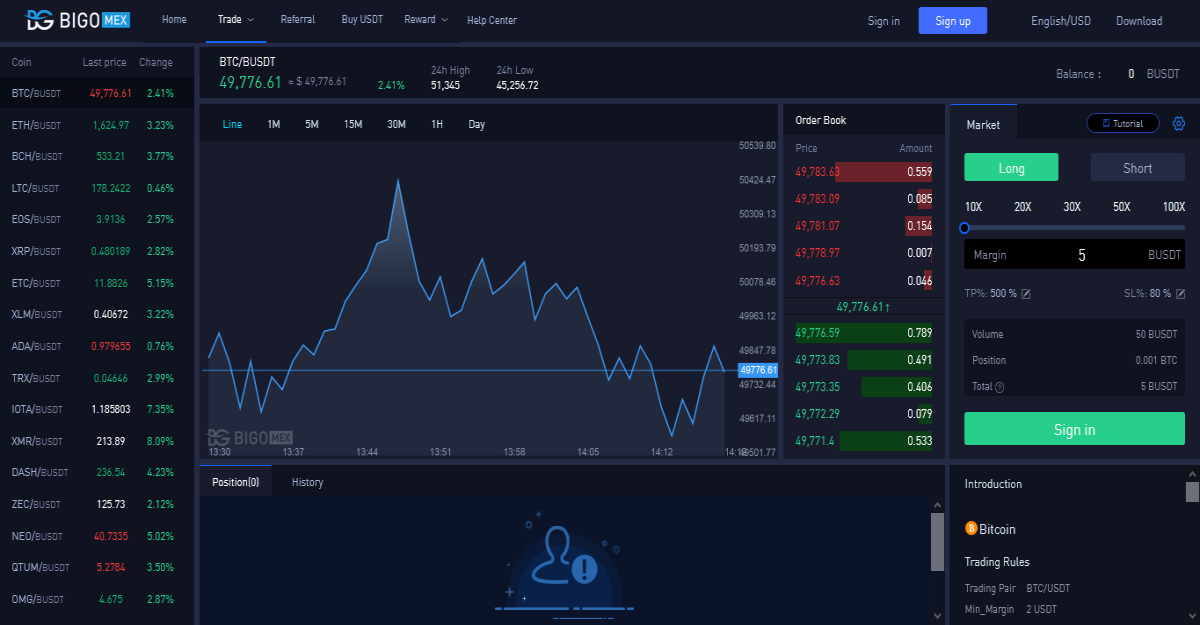Click the green Sign in button
This screenshot has width=1200, height=625.
click(x=1075, y=429)
